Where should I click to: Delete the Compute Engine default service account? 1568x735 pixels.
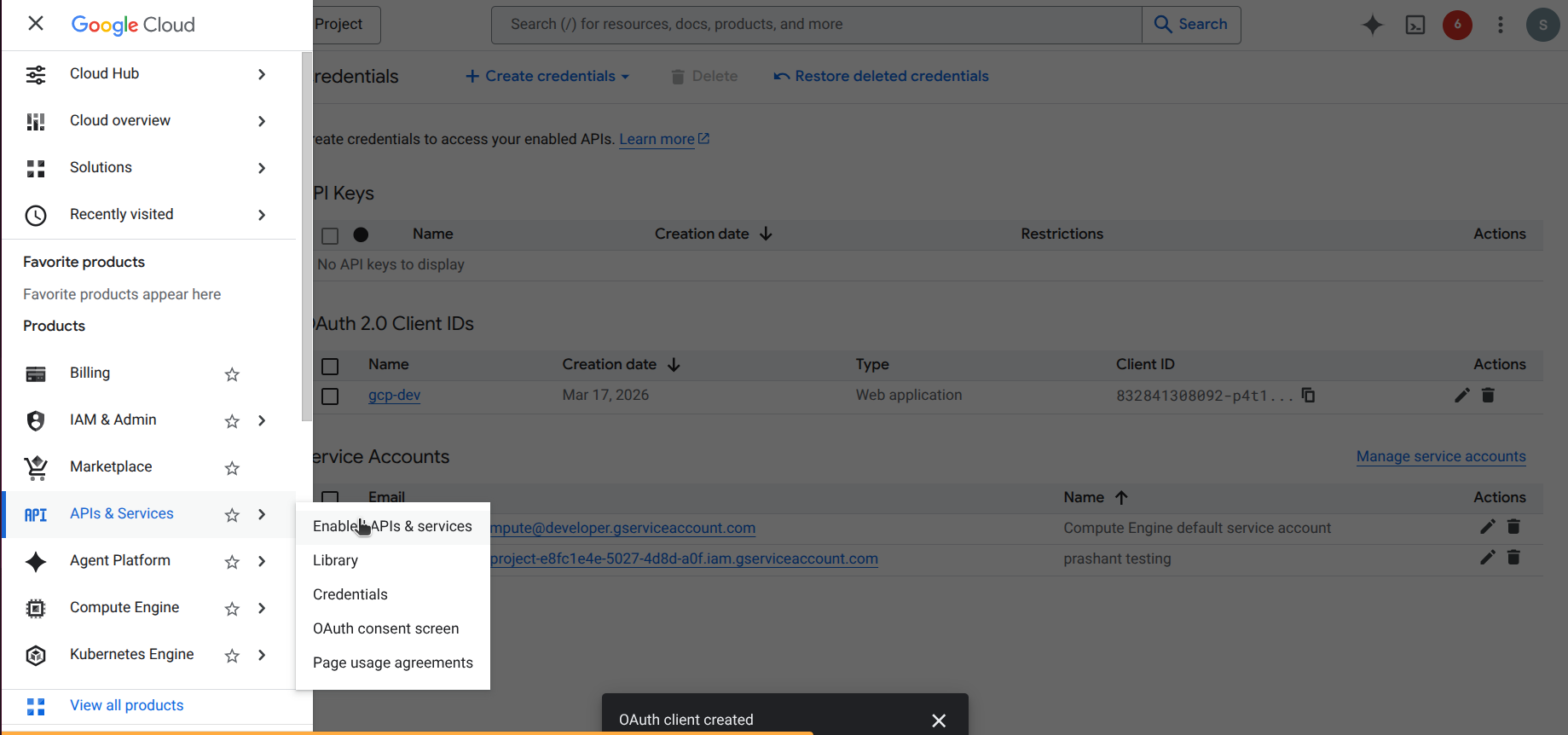[1513, 527]
